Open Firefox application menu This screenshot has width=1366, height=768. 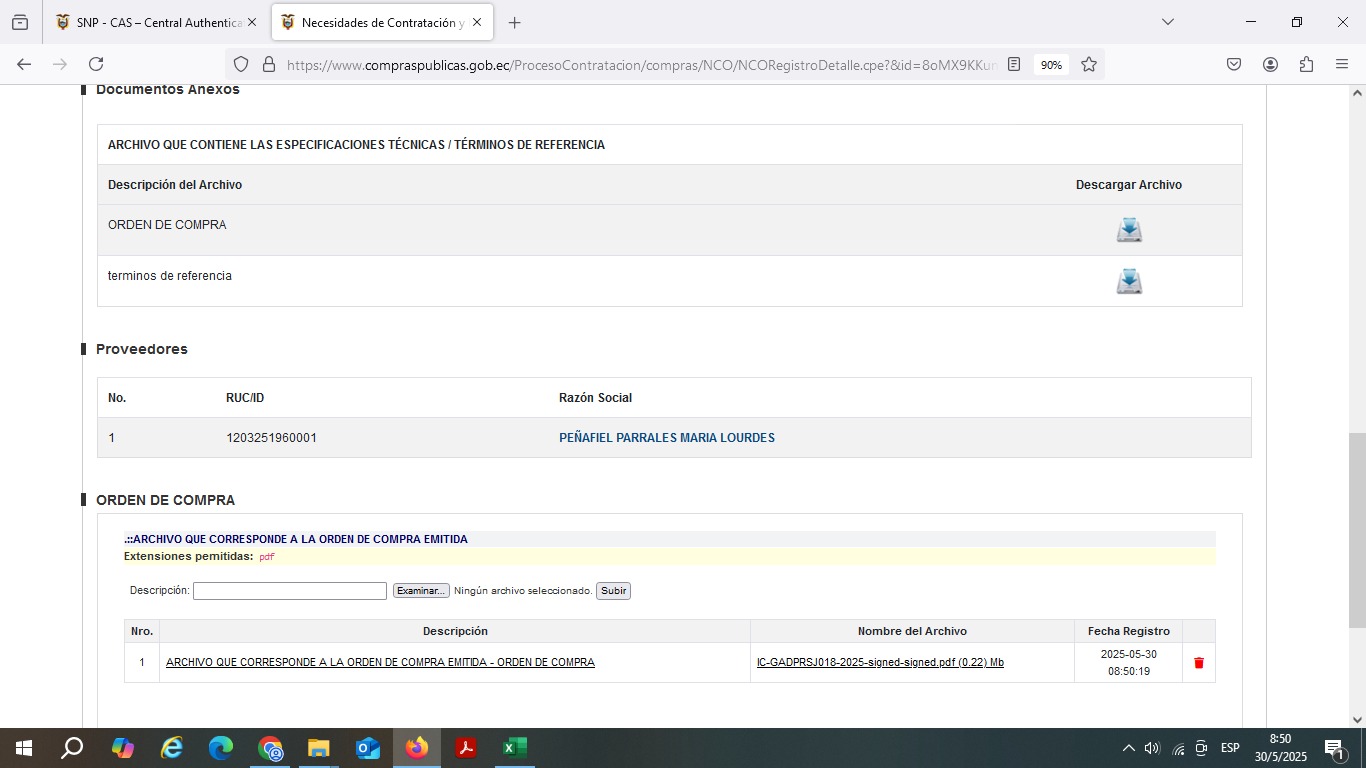(1342, 64)
